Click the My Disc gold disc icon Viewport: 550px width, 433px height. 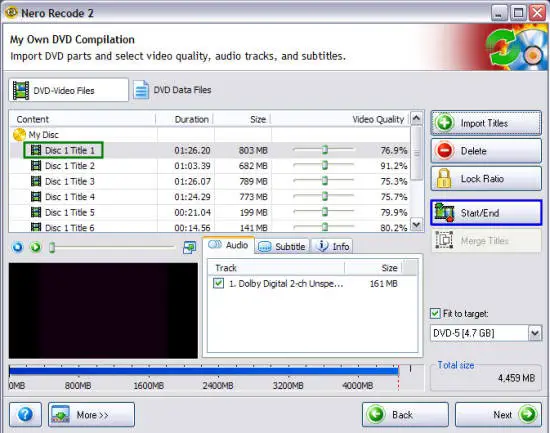(19, 135)
